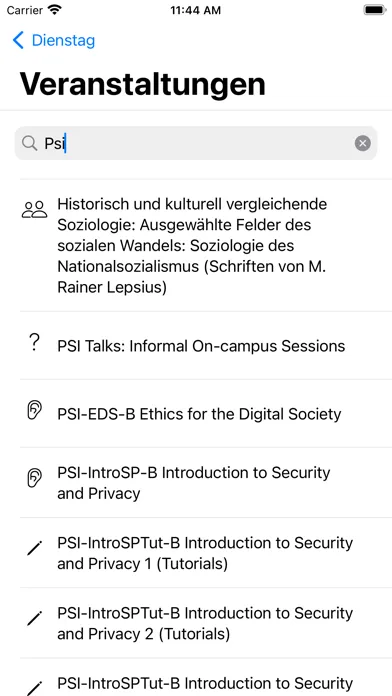The width and height of the screenshot is (392, 696).
Task: Tap the back chevron icon
Action: tap(18, 40)
